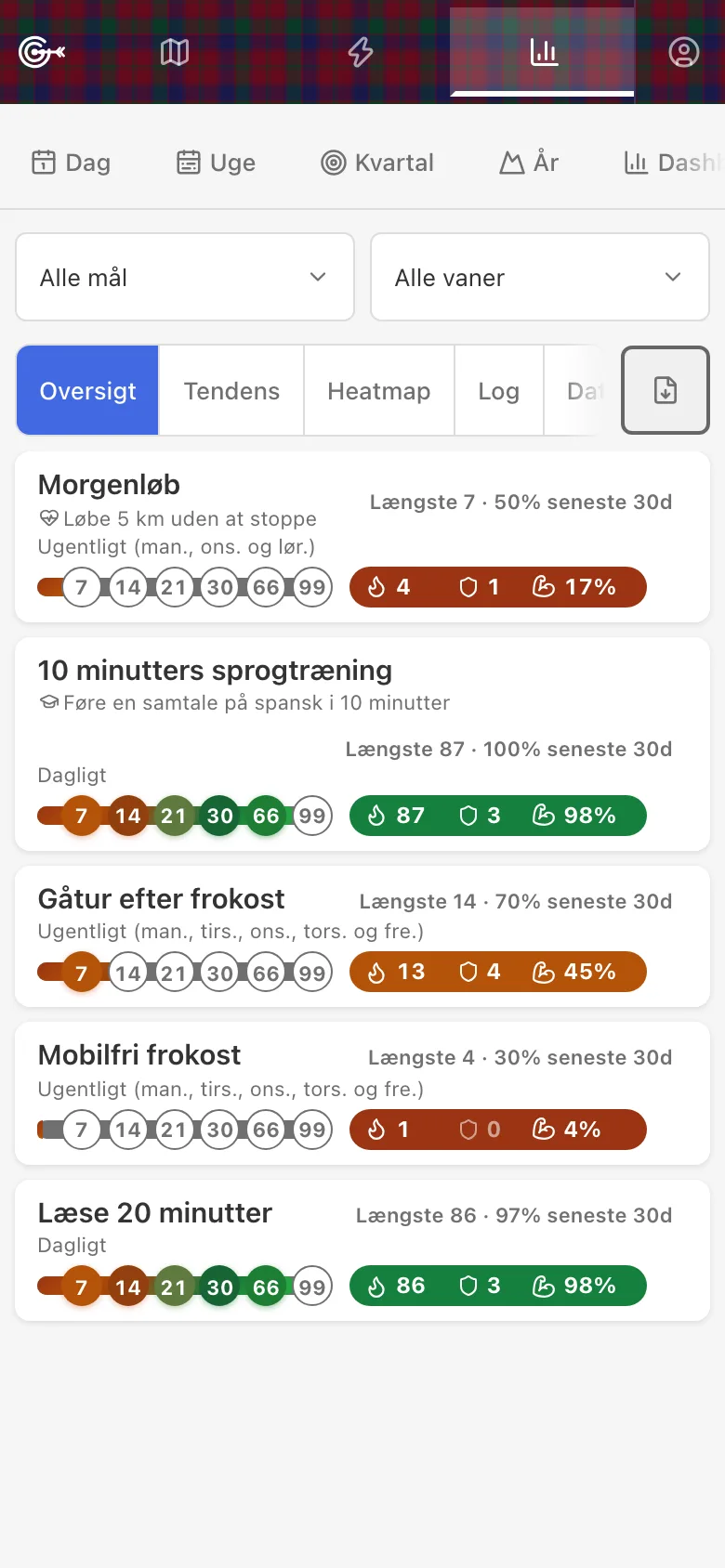The height and width of the screenshot is (1568, 725).
Task: Select the bar chart statistics icon
Action: pos(544,52)
